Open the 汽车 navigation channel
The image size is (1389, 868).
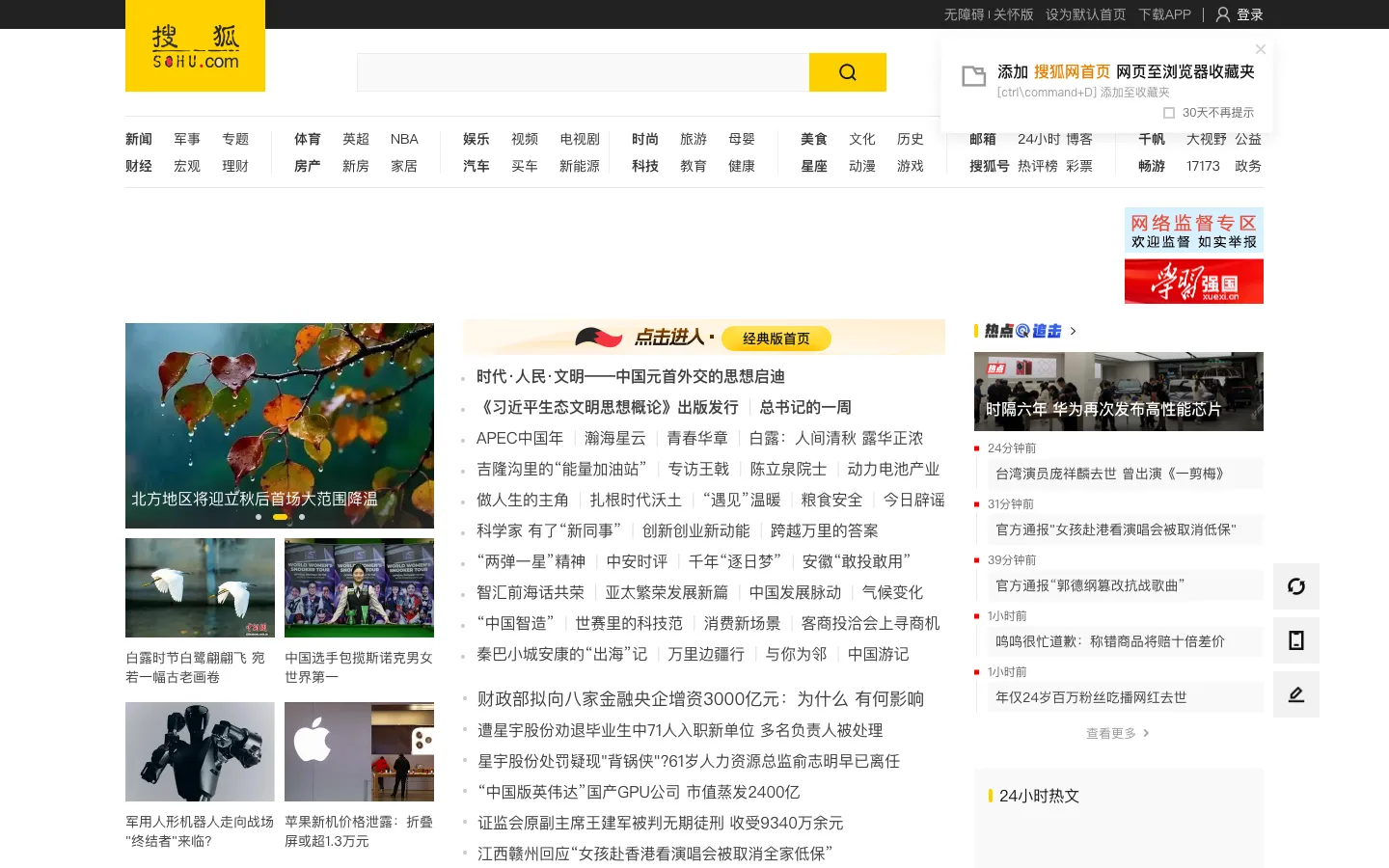[477, 166]
